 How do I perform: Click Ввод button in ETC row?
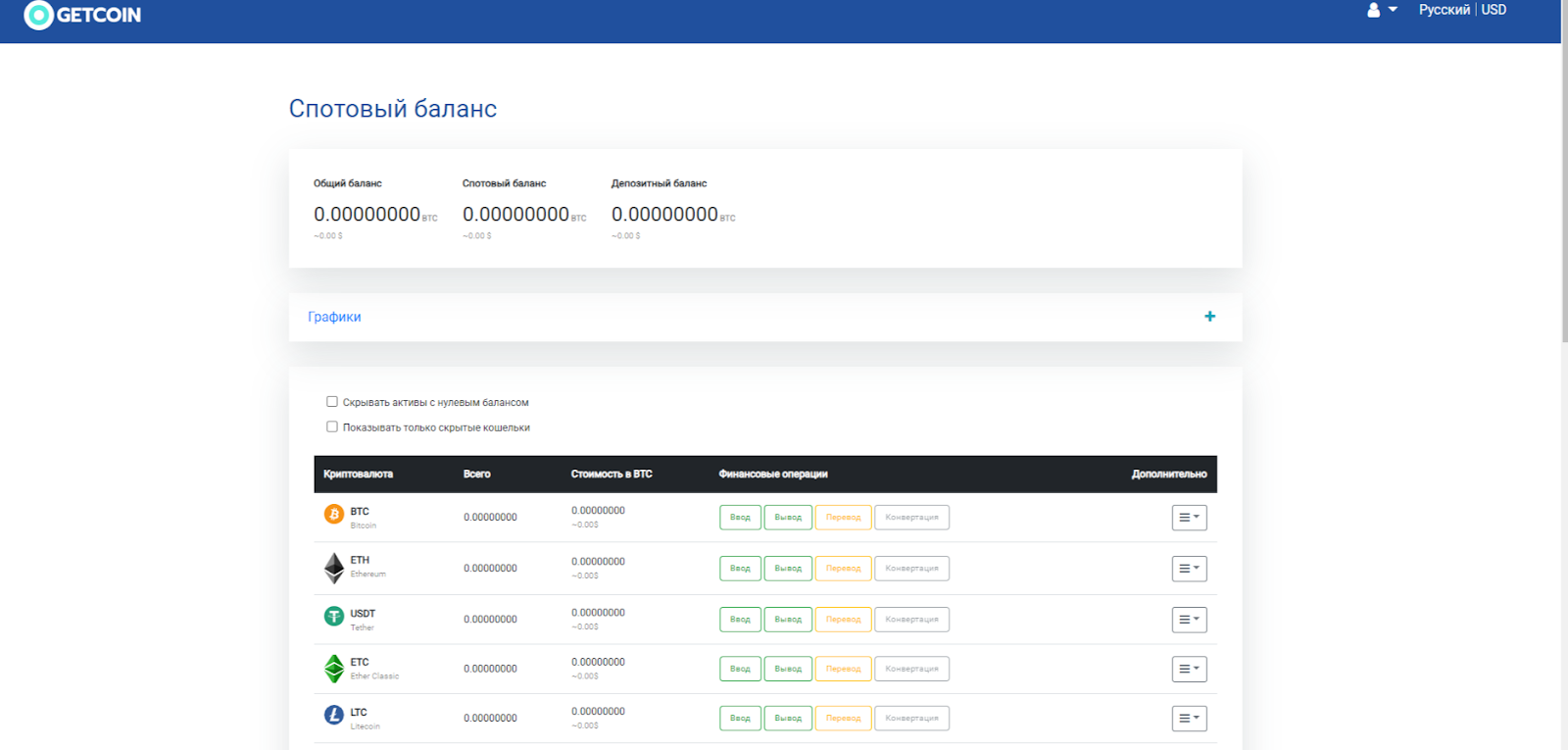740,669
